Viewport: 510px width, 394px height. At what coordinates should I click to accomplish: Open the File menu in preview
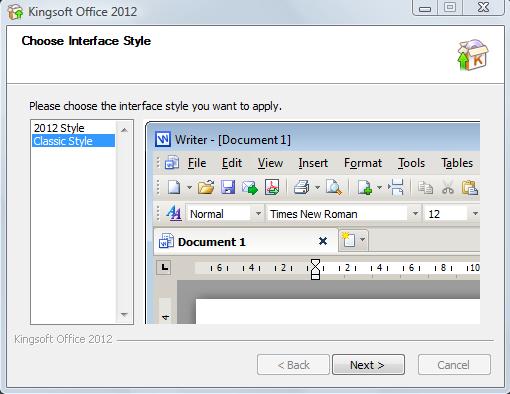pyautogui.click(x=197, y=163)
